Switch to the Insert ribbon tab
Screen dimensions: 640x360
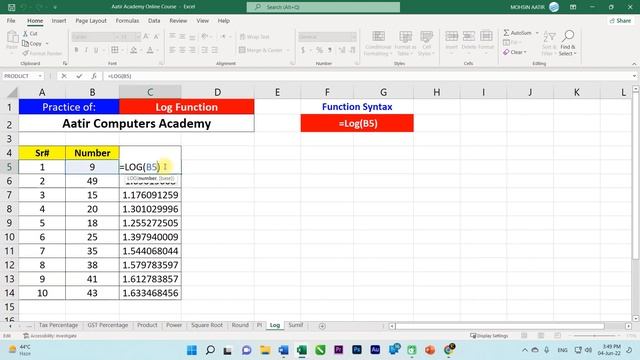tap(59, 20)
